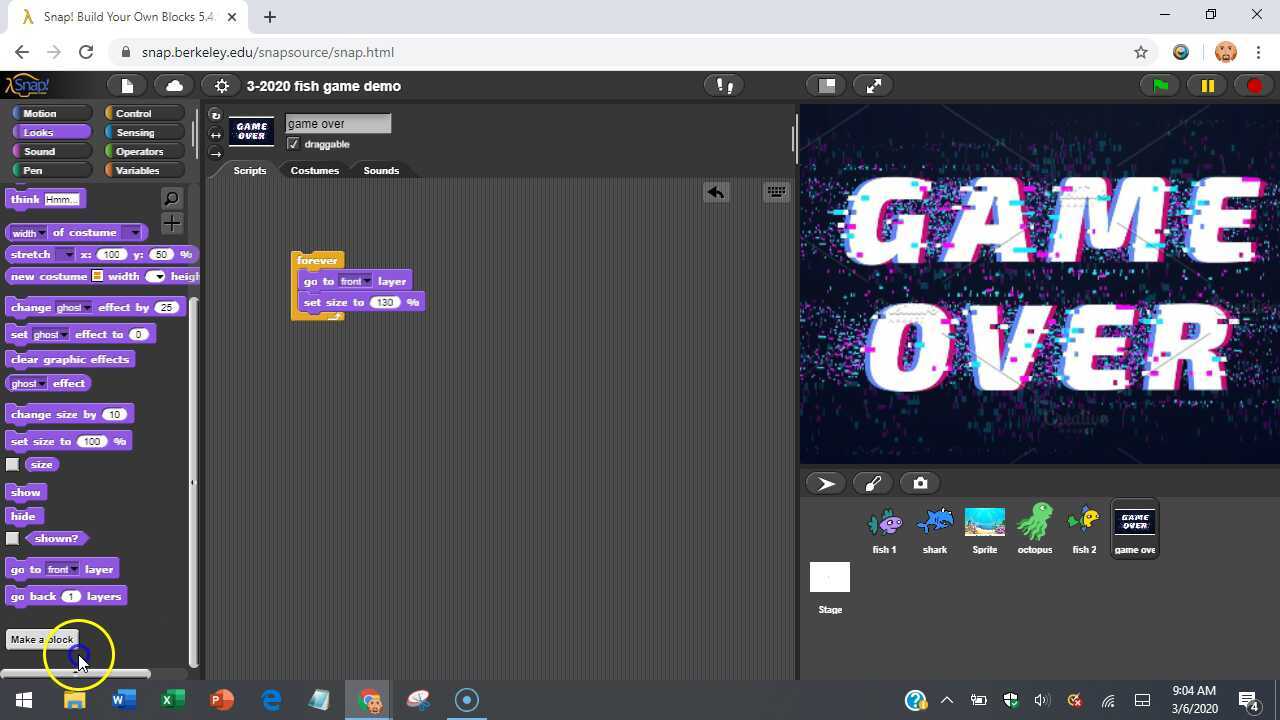Image resolution: width=1280 pixels, height=720 pixels.
Task: Open the project file menu
Action: click(x=127, y=86)
